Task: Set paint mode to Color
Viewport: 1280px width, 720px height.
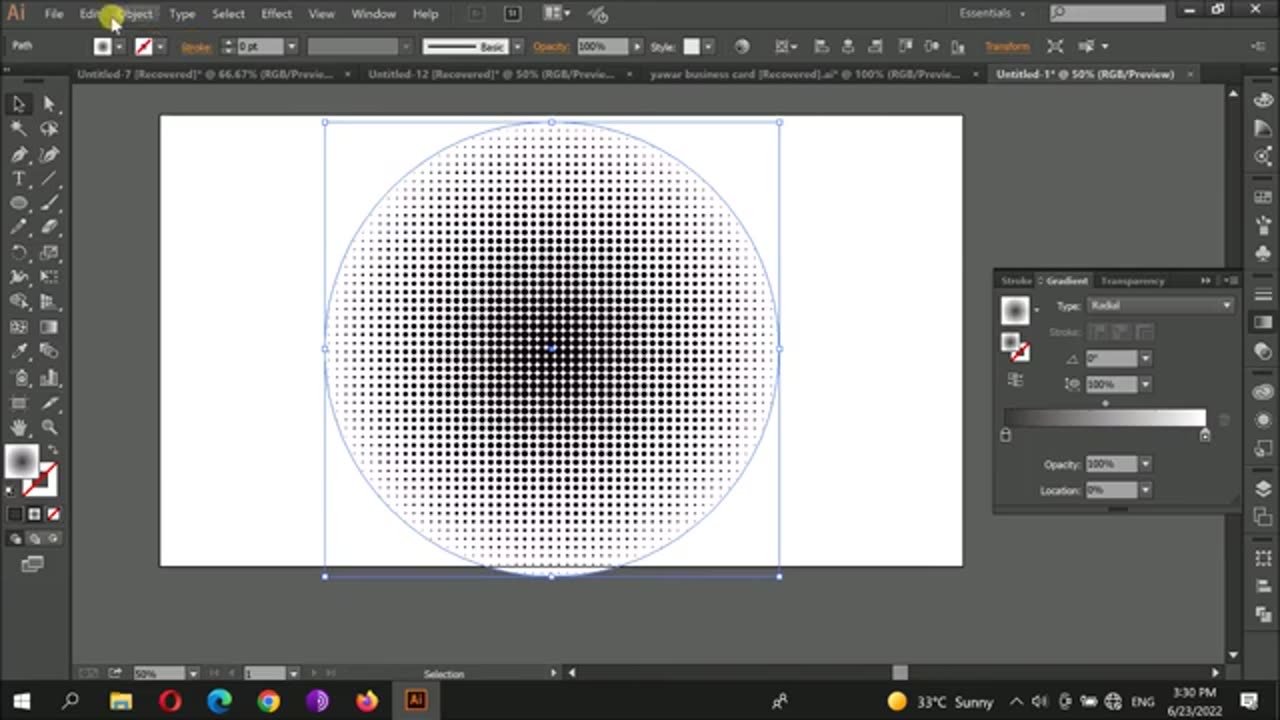Action: [x=15, y=514]
